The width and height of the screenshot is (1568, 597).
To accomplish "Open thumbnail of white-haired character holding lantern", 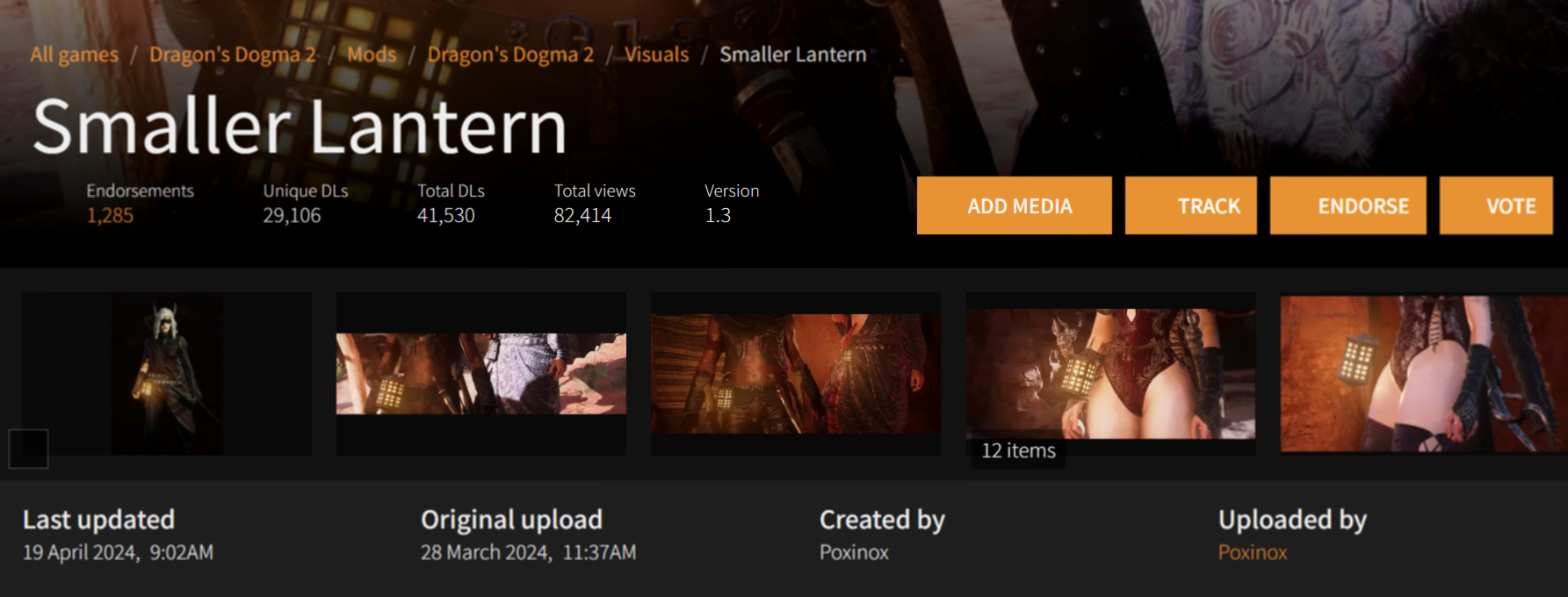I will pos(167,374).
